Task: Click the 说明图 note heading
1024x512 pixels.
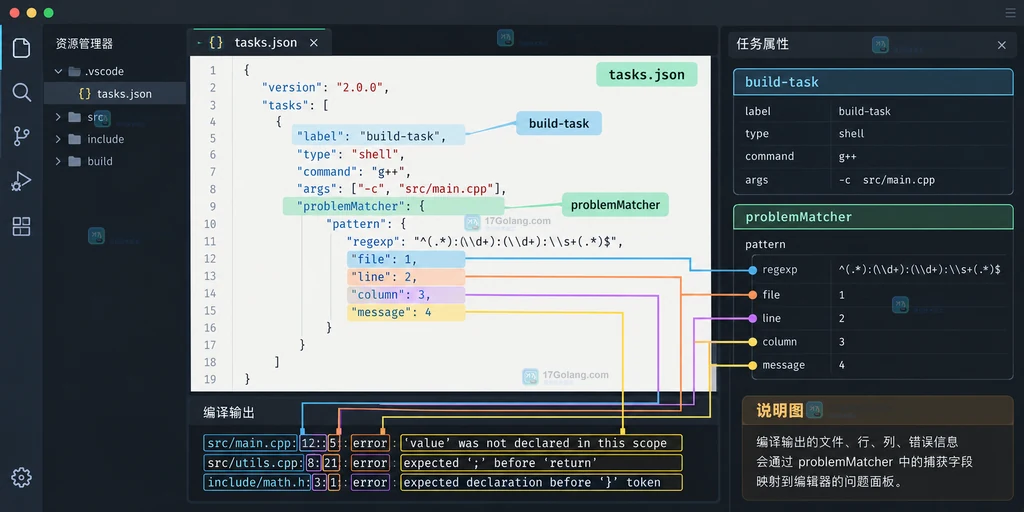Action: pos(779,411)
